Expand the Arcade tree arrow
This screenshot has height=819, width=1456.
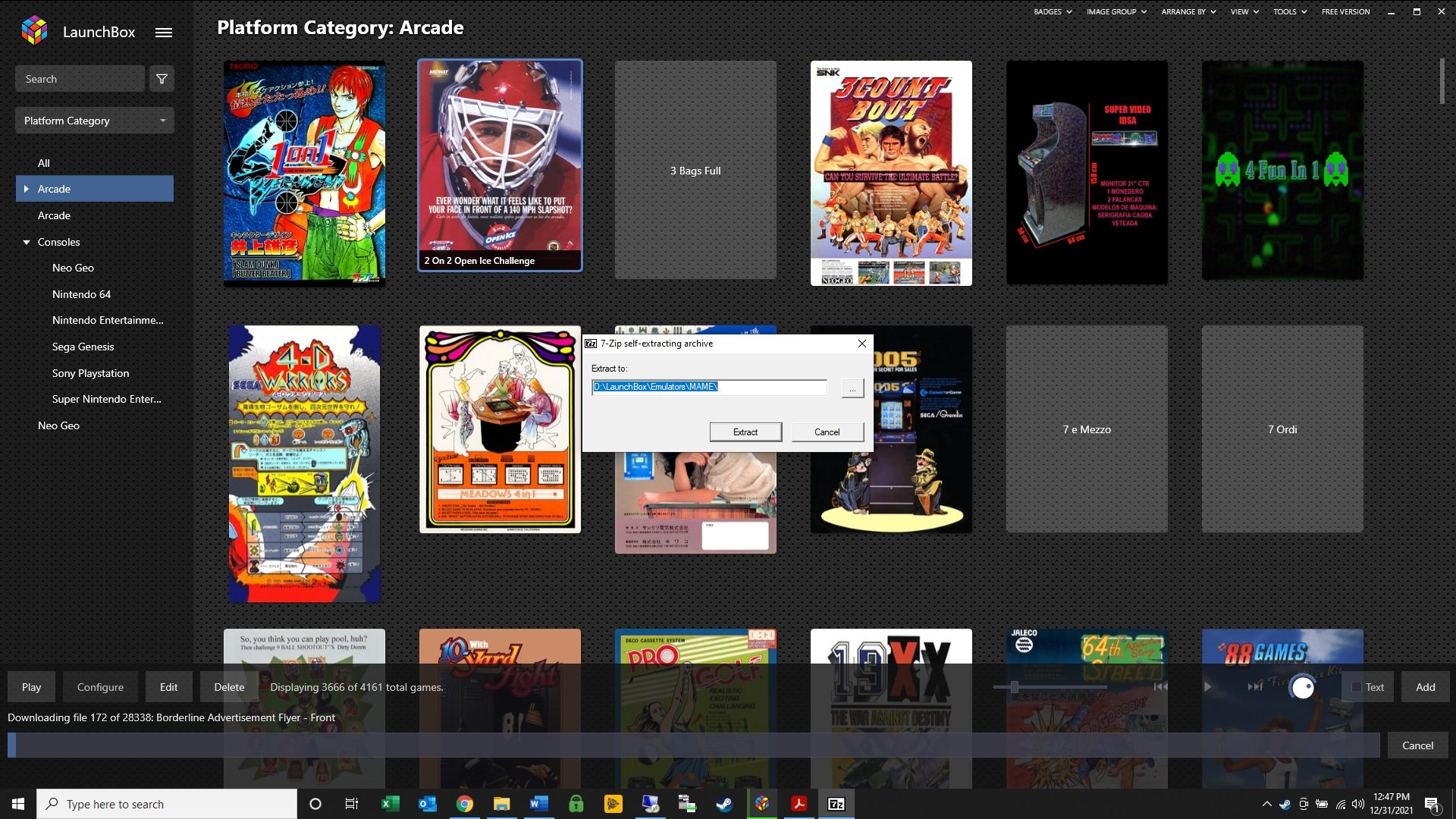(27, 189)
